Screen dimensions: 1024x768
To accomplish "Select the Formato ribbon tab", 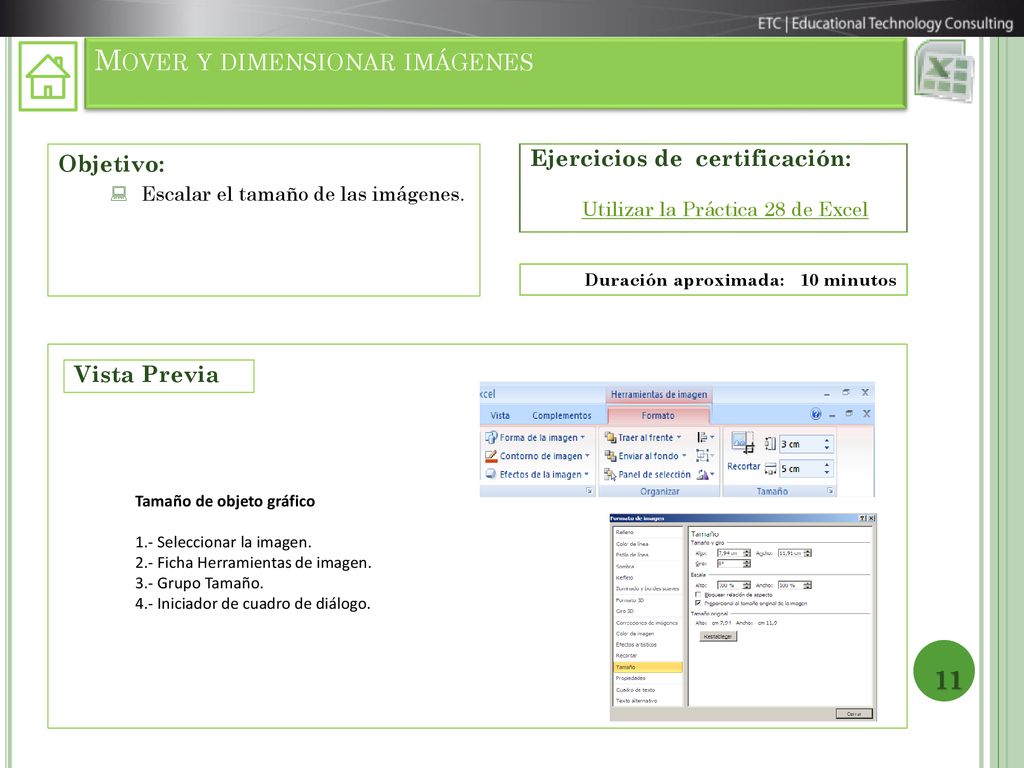I will [x=658, y=415].
